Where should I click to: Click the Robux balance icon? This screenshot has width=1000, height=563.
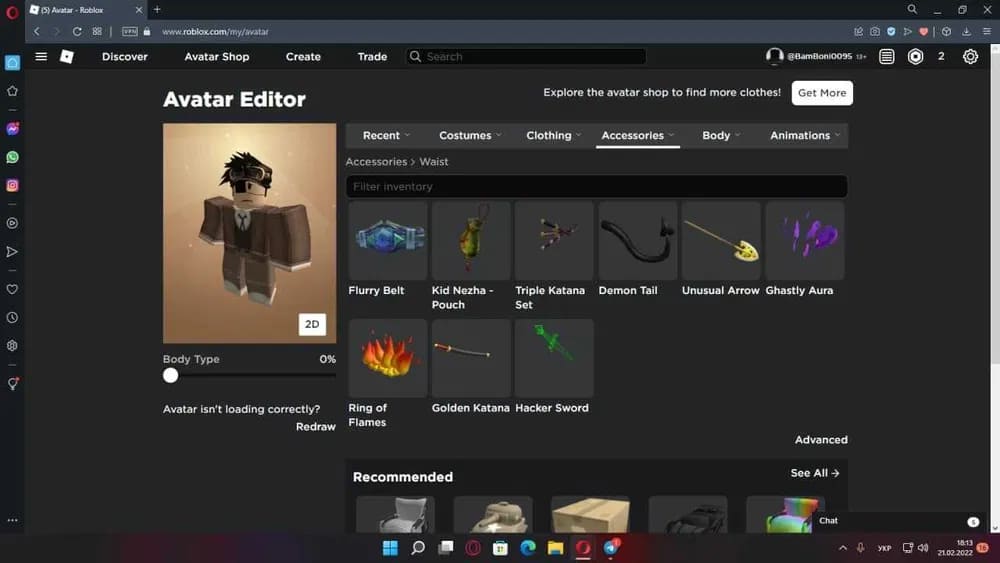[915, 57]
